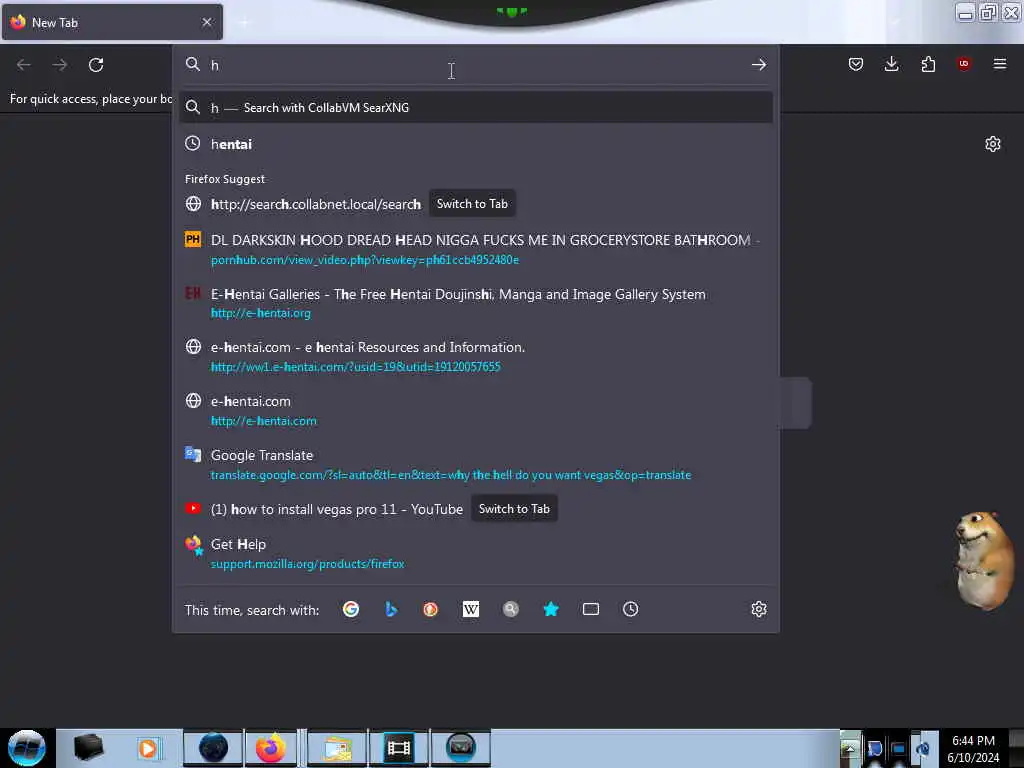Image resolution: width=1024 pixels, height=768 pixels.
Task: Open search settings gear in the dropdown
Action: click(x=758, y=609)
